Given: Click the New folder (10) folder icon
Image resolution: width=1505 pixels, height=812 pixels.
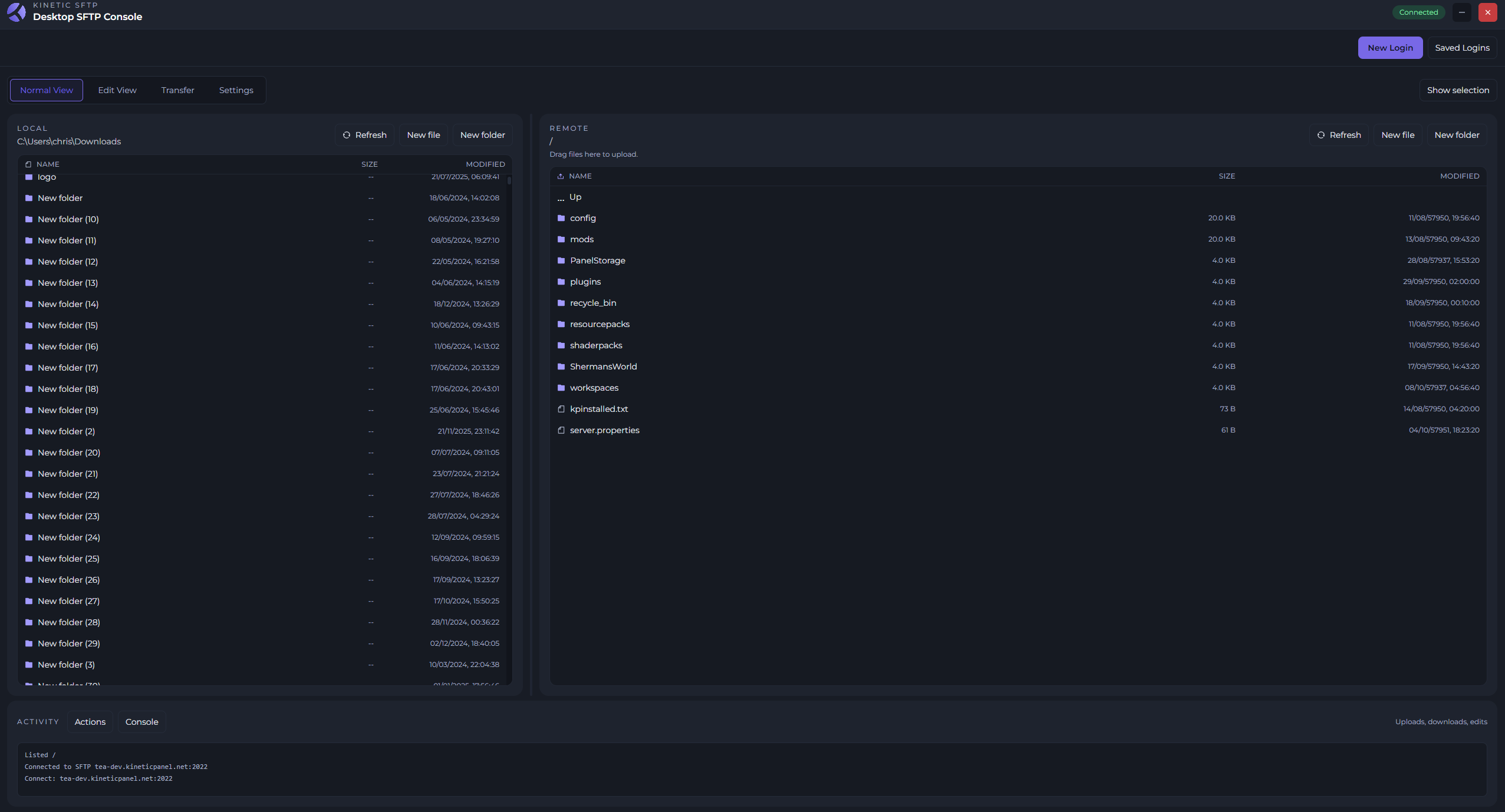Looking at the screenshot, I should coord(29,219).
